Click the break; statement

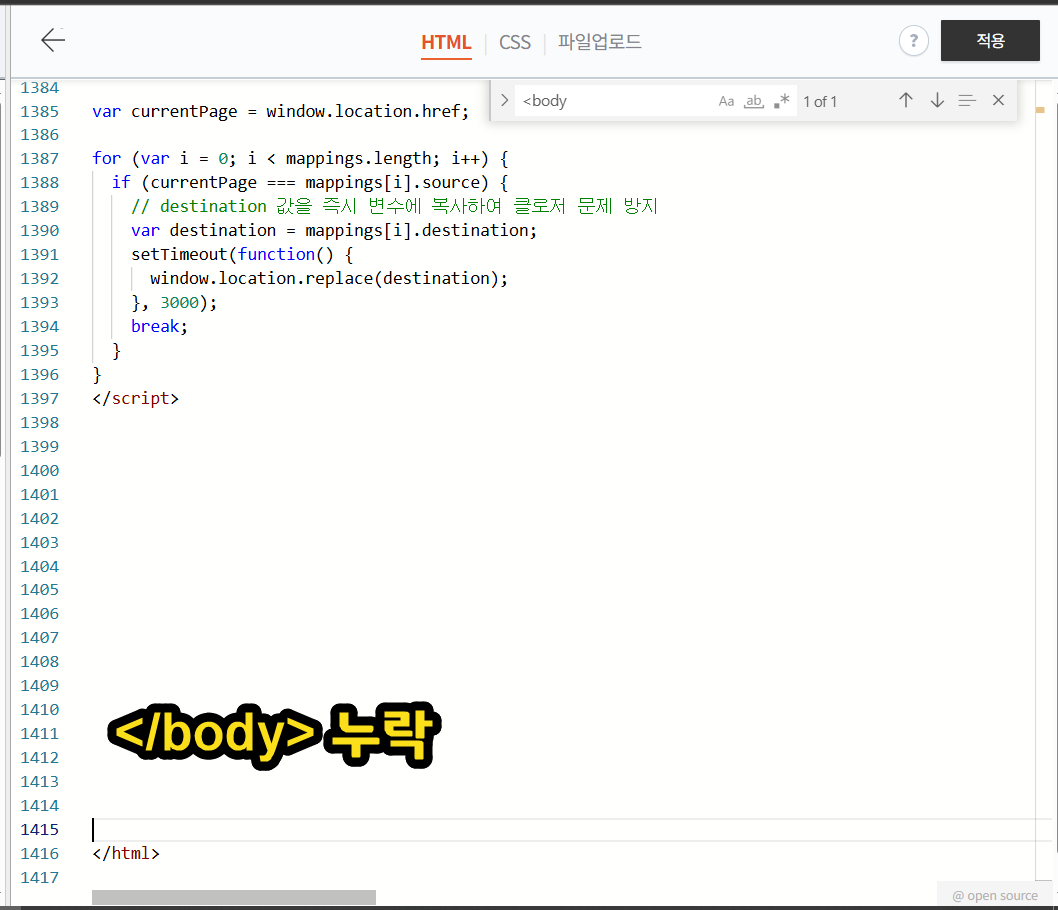pos(159,326)
